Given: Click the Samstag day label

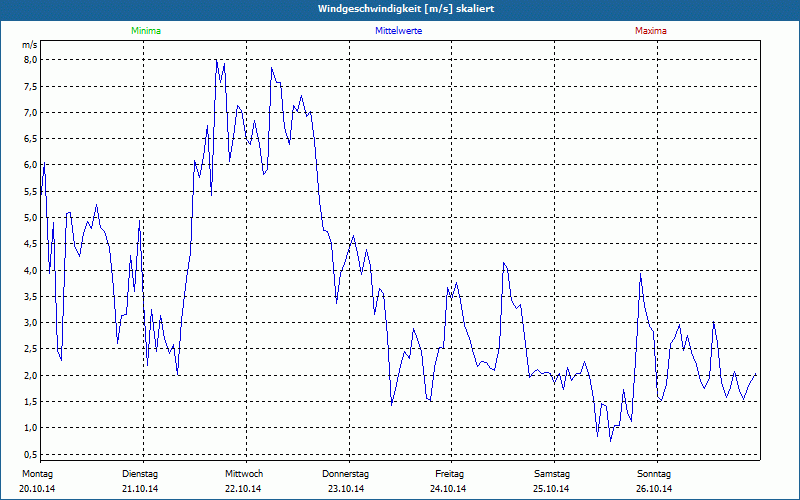Looking at the screenshot, I should click(552, 474).
